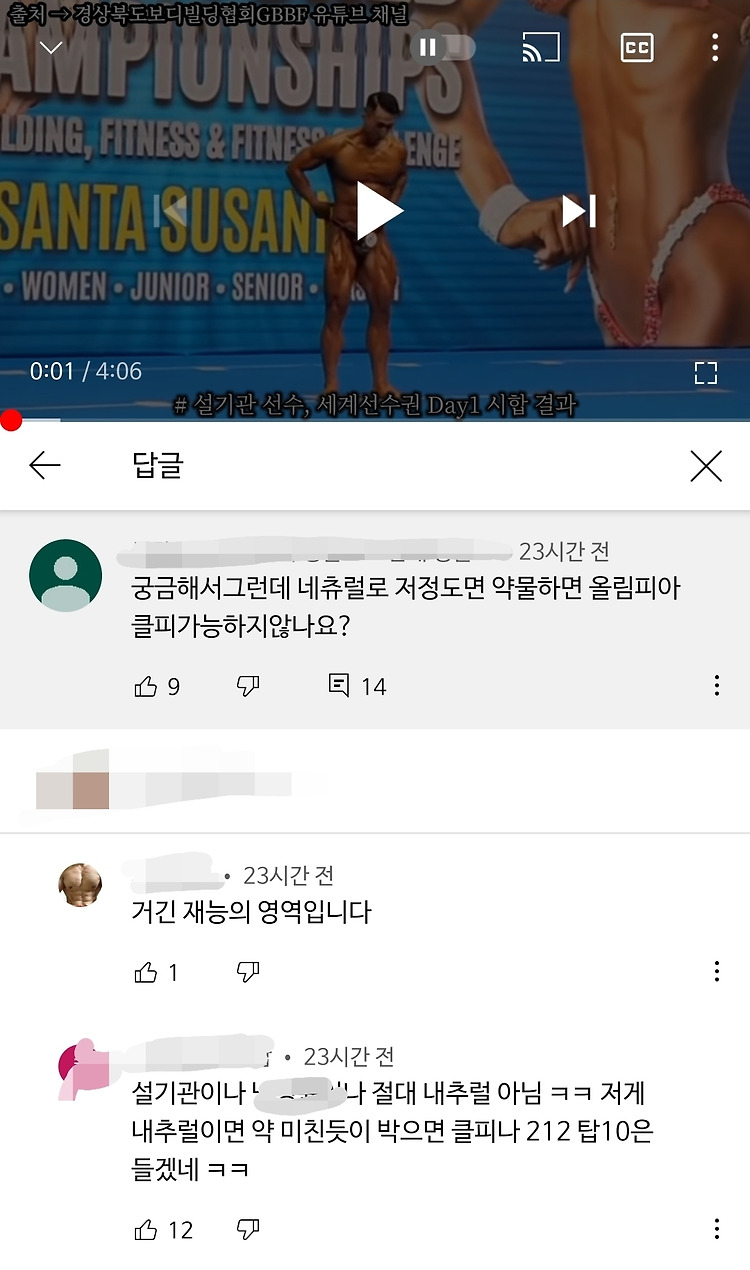
Task: Enter fullscreen mode
Action: pos(706,373)
